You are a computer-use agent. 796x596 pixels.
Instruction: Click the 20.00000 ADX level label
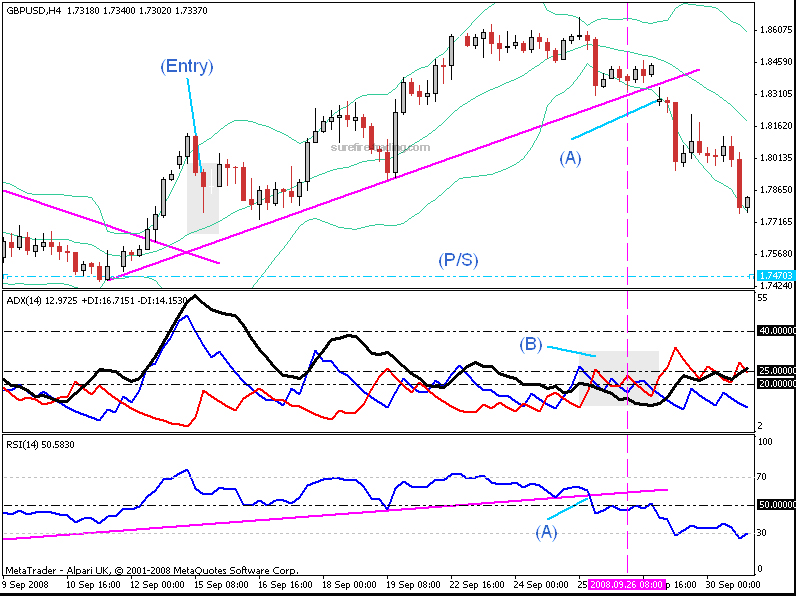tap(776, 384)
